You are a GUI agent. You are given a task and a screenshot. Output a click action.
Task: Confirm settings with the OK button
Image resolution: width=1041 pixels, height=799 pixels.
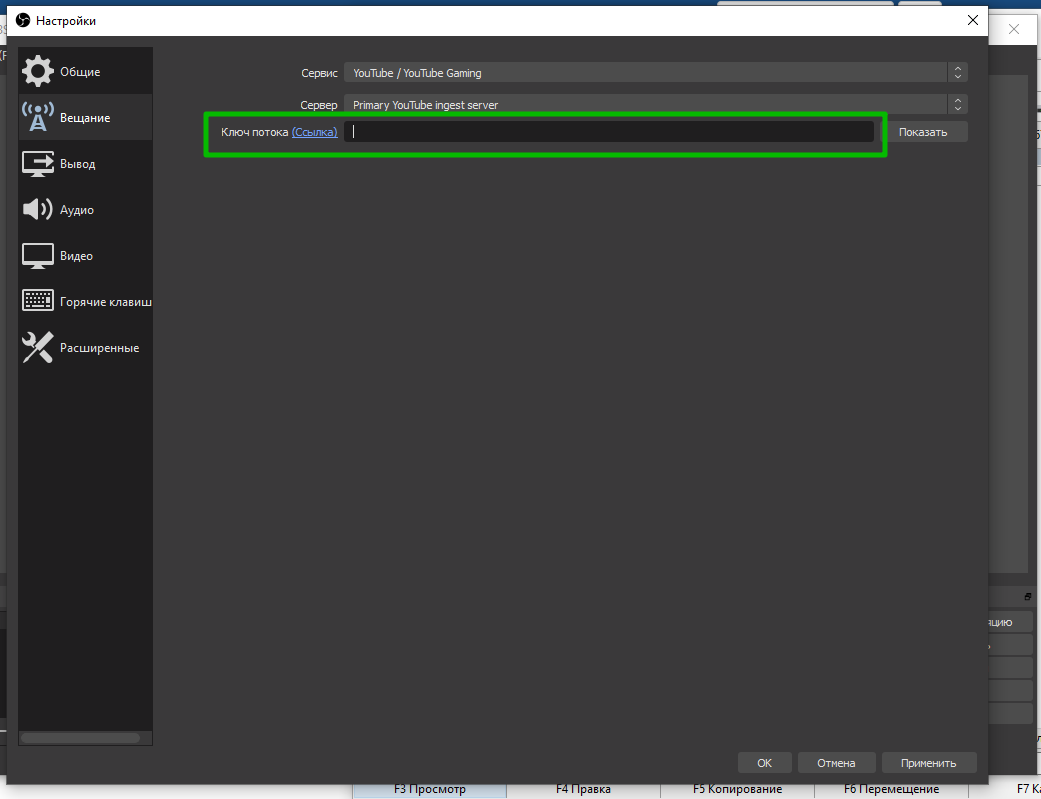click(764, 763)
